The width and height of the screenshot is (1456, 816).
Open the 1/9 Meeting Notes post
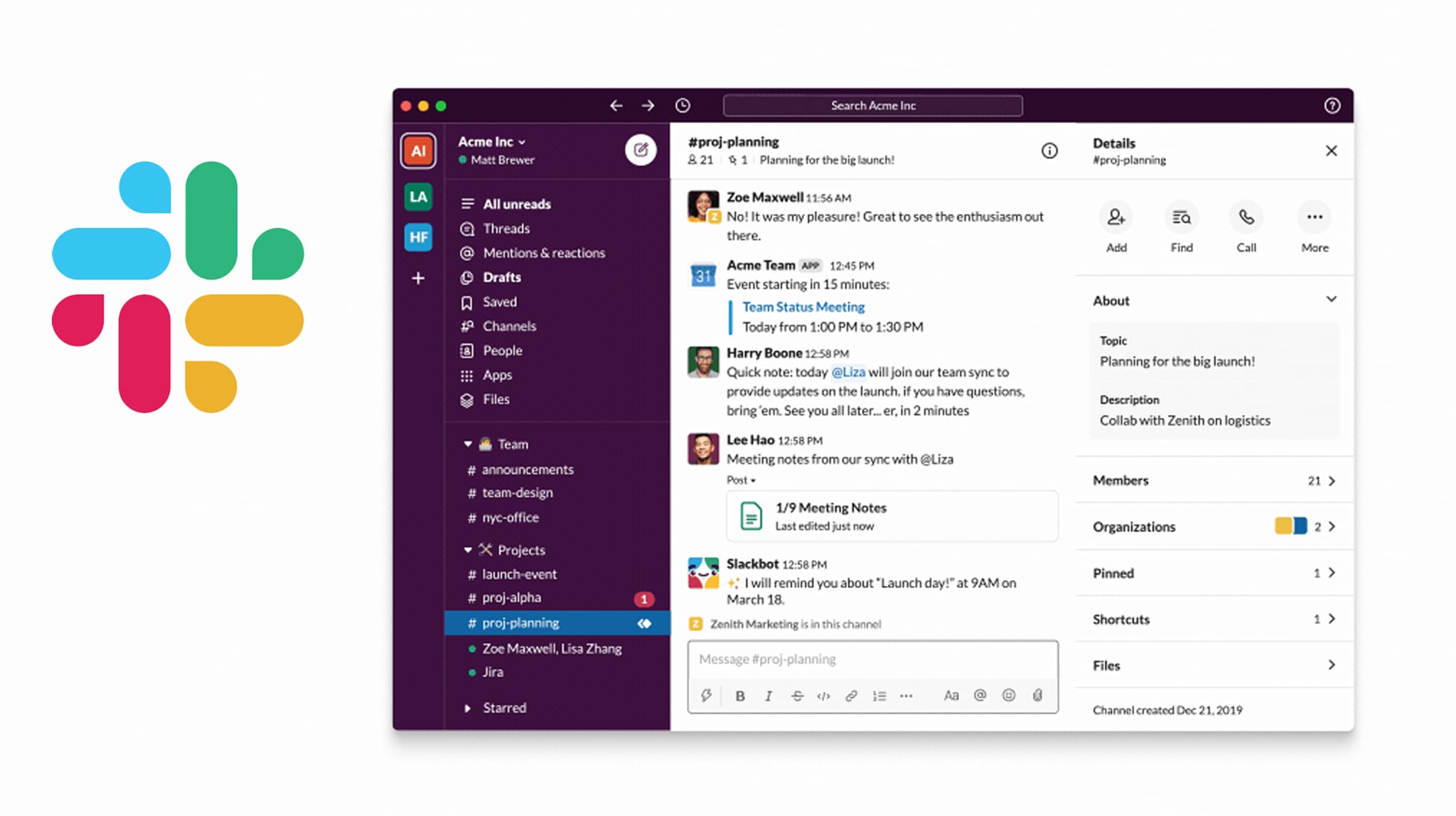click(x=892, y=516)
